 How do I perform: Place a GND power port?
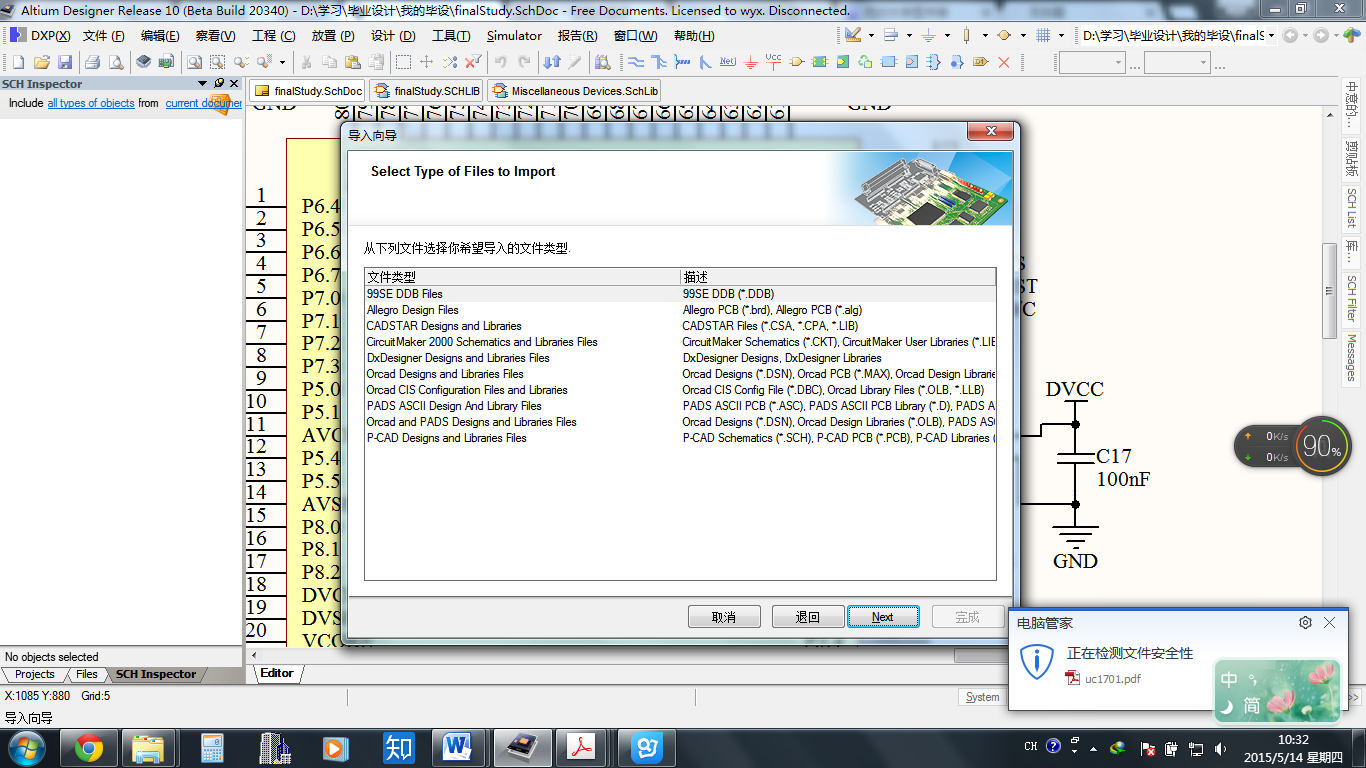tap(751, 62)
